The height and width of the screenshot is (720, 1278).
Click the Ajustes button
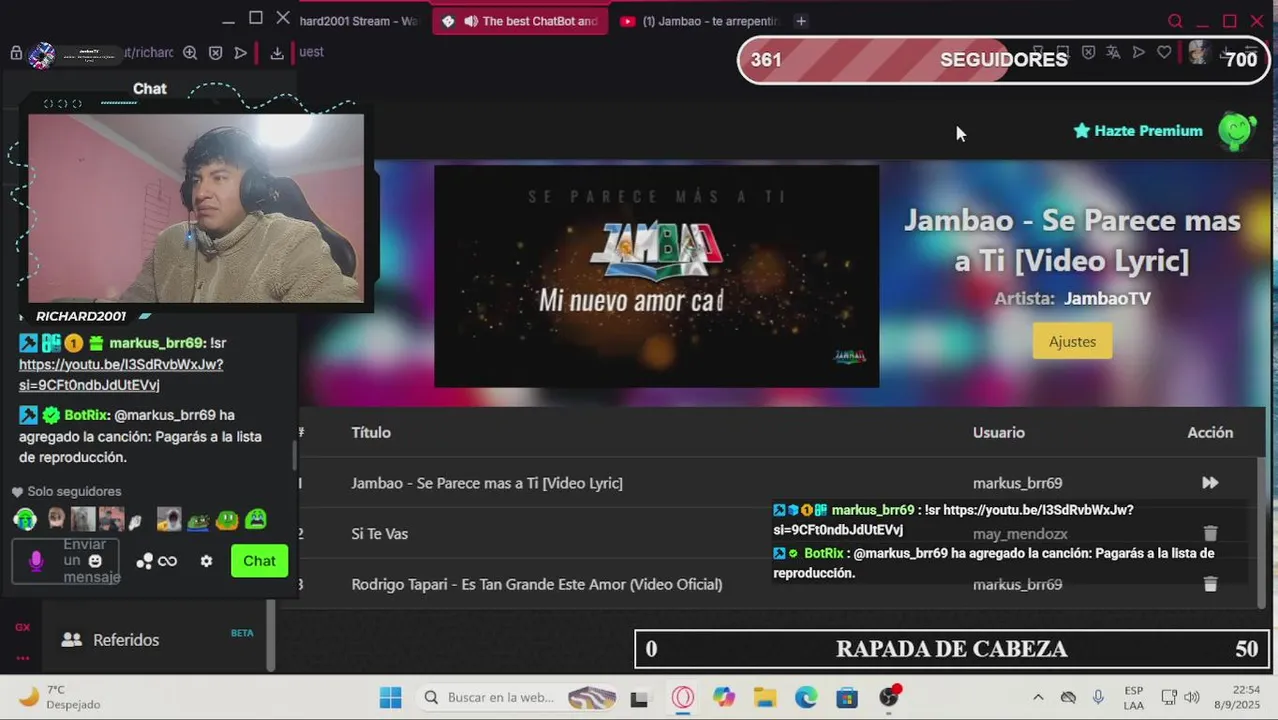(1072, 341)
